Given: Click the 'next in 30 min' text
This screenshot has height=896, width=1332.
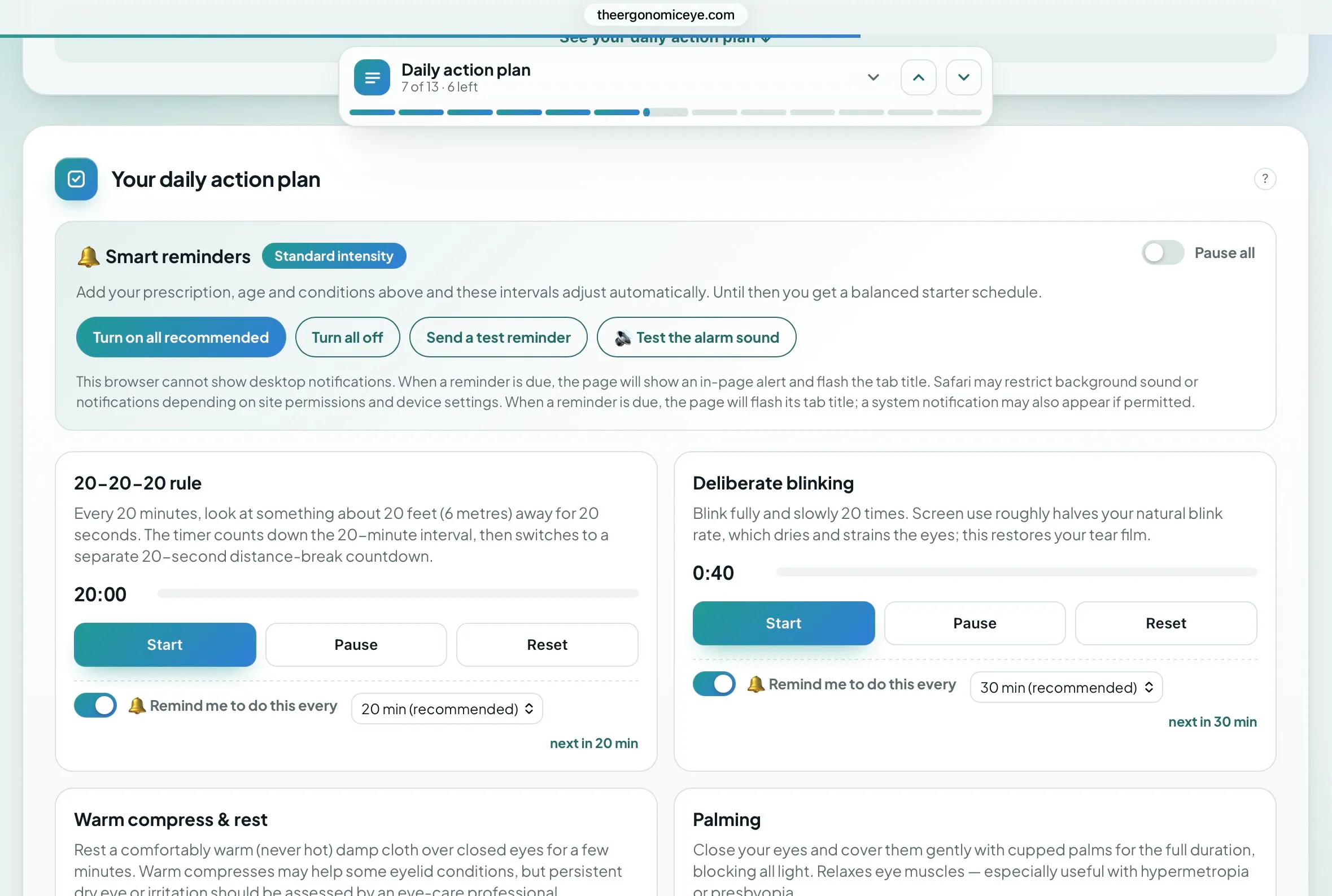Looking at the screenshot, I should 1212,722.
